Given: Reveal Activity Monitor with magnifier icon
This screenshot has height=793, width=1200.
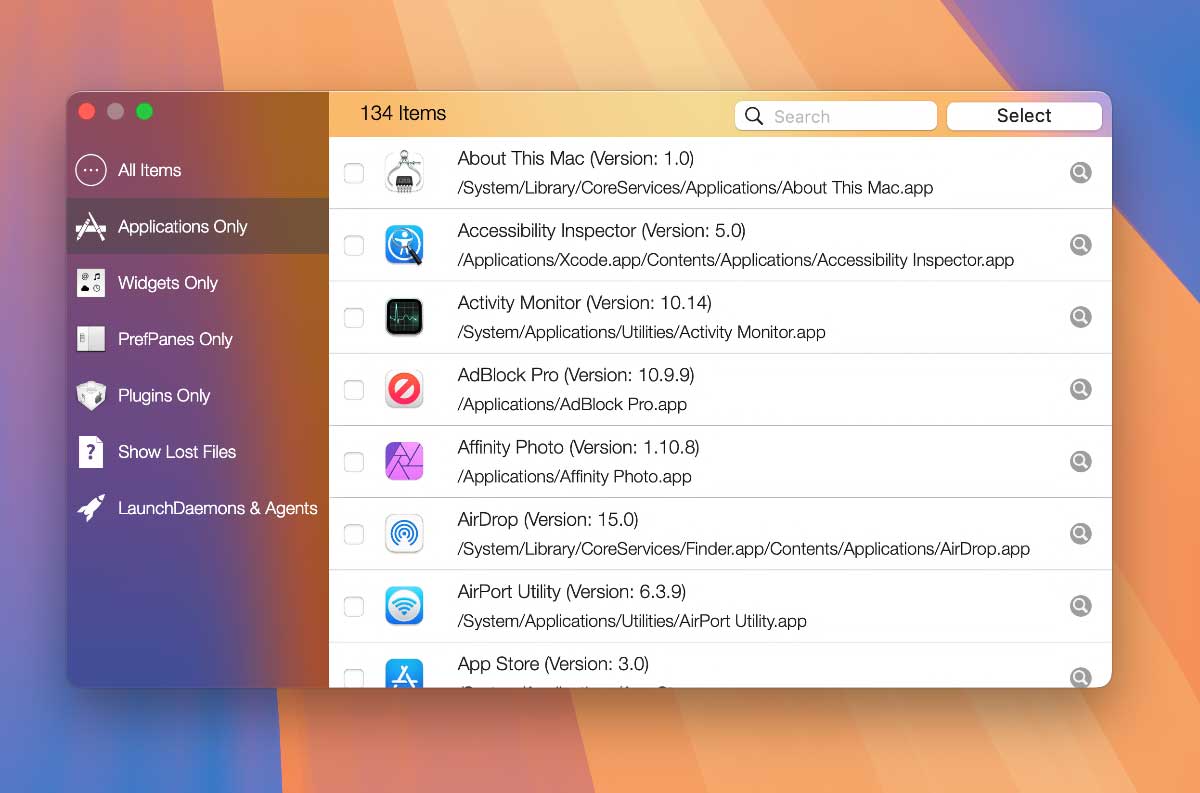Looking at the screenshot, I should point(1080,317).
